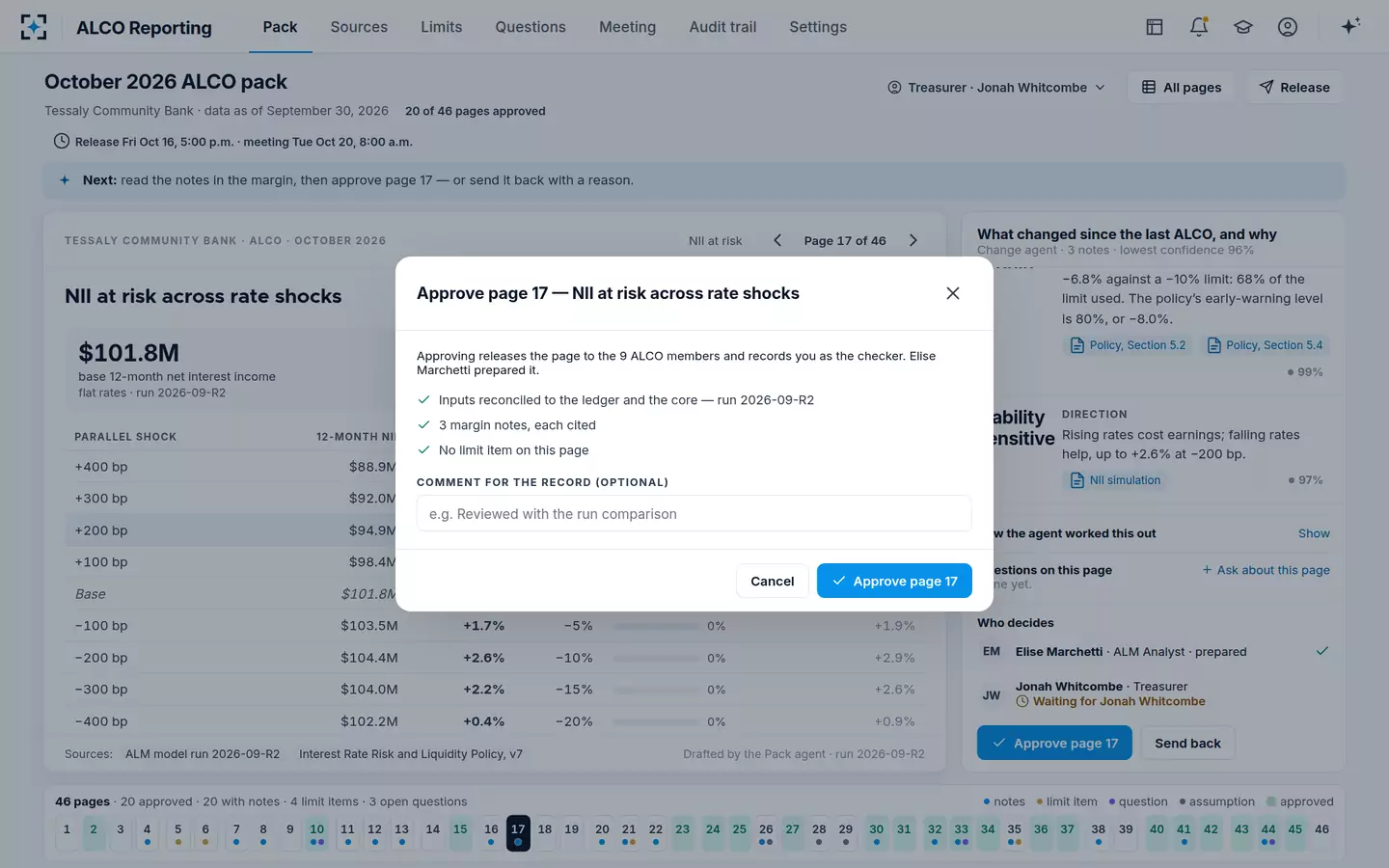Select page 26 in the page strip
Screen dimensions: 1389x868
pyautogui.click(x=766, y=833)
